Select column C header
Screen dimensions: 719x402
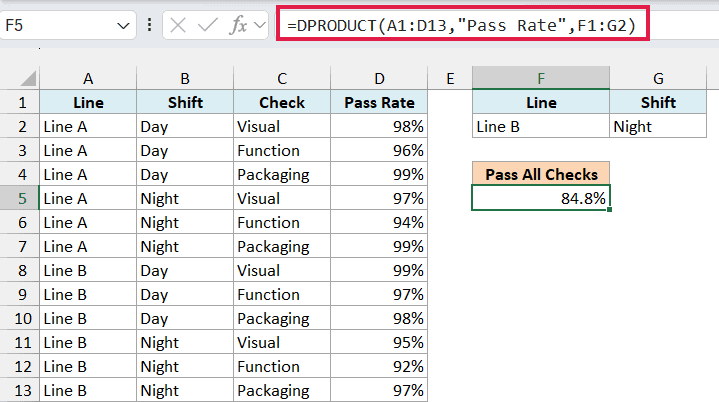(282, 78)
